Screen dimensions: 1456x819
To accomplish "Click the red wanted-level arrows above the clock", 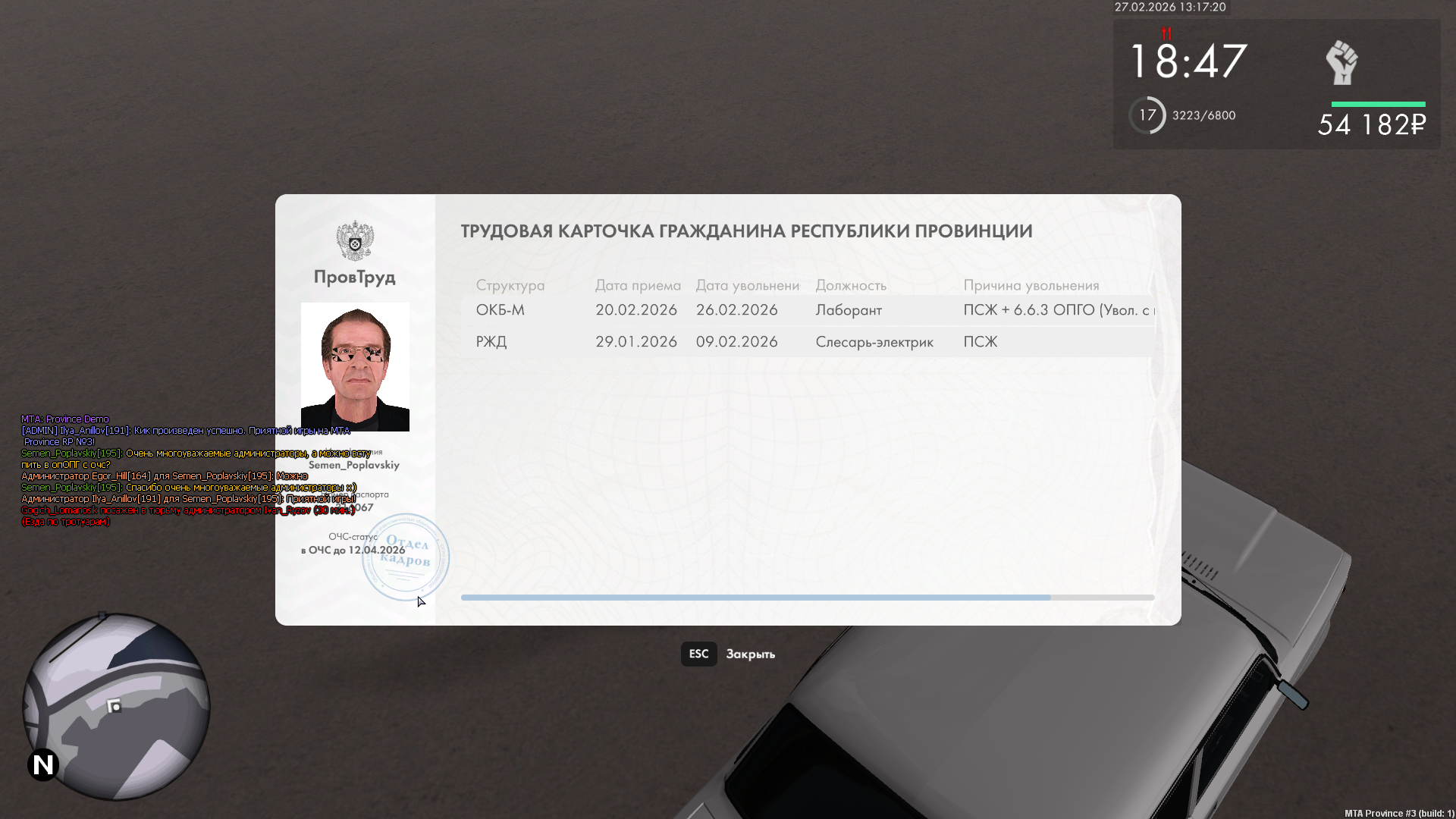I will click(1166, 33).
